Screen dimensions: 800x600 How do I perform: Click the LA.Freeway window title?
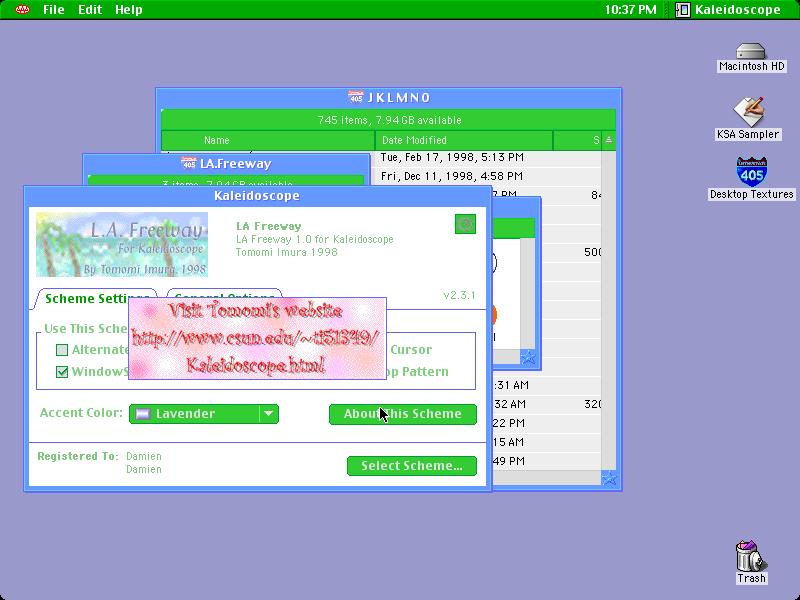click(x=235, y=163)
